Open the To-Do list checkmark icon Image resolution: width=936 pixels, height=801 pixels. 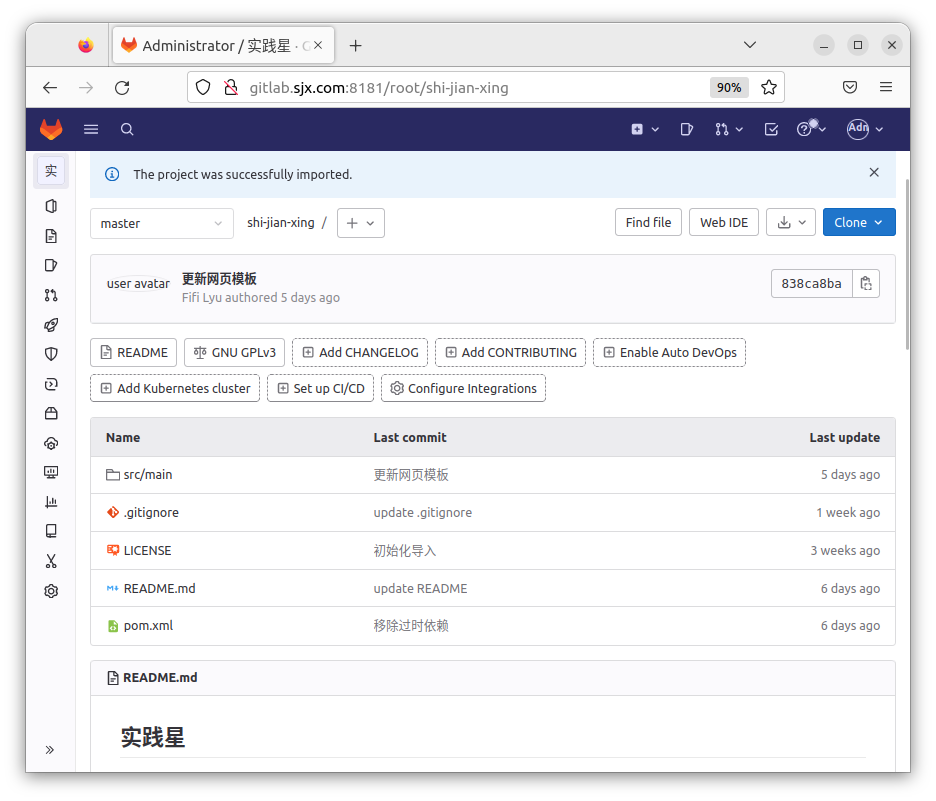coord(771,129)
